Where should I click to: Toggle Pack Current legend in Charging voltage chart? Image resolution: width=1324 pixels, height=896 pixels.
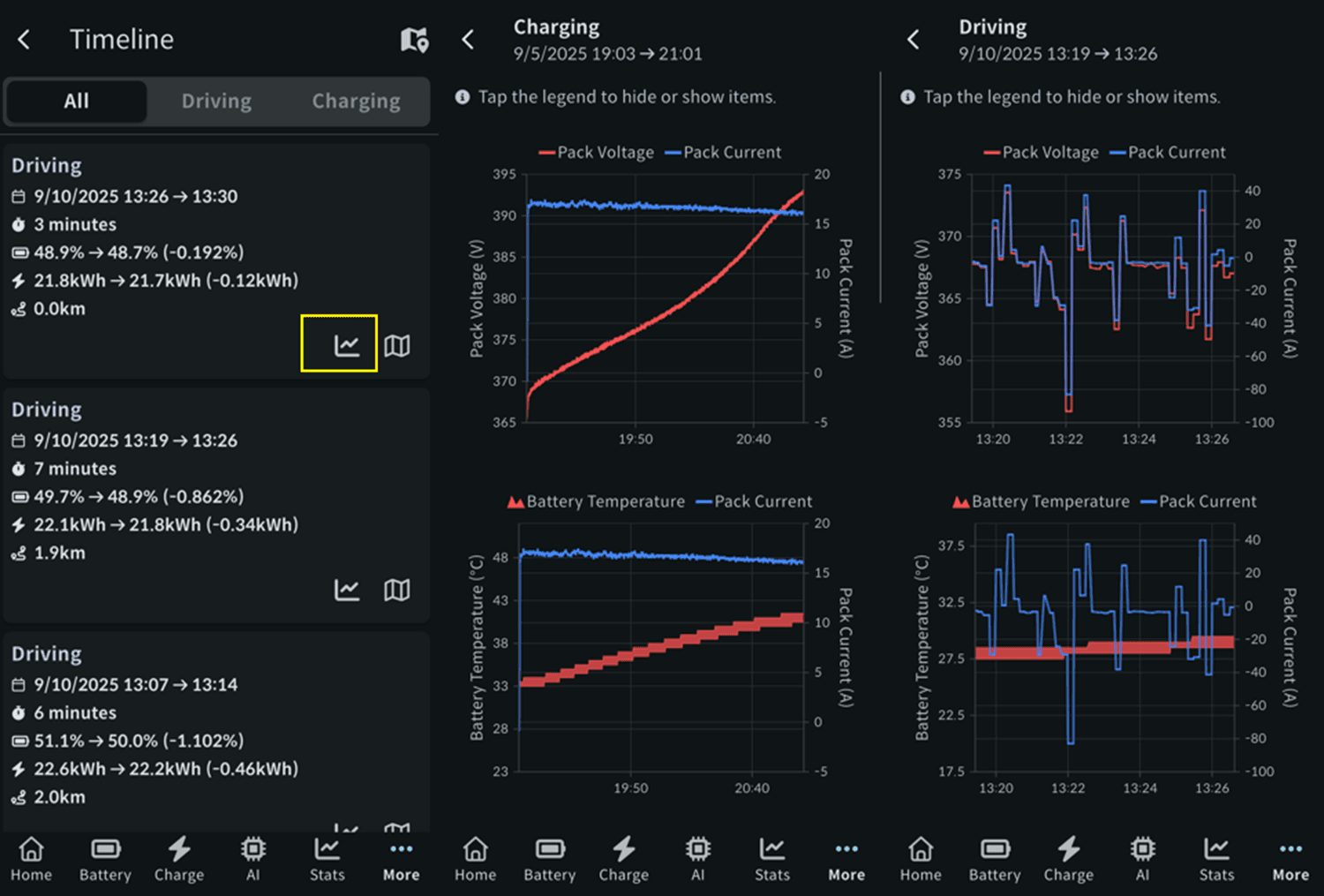[x=723, y=153]
